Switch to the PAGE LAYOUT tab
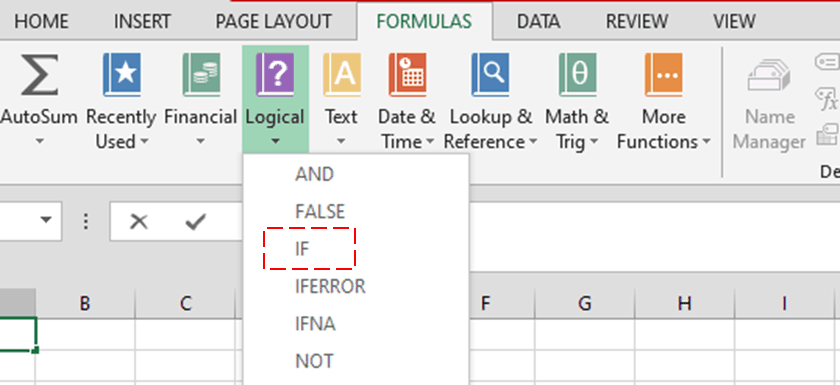This screenshot has height=385, width=840. [x=273, y=22]
